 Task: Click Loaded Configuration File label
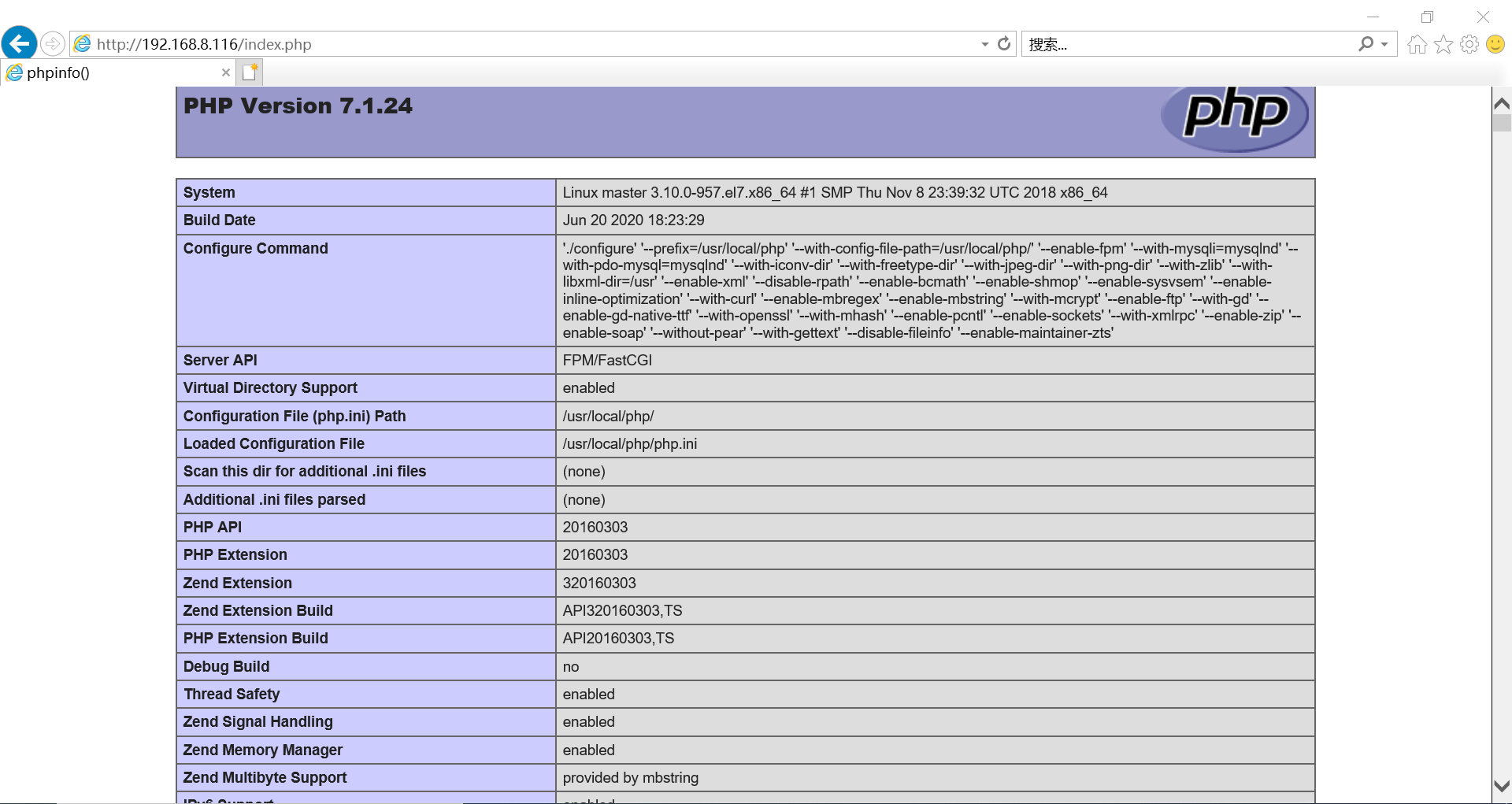click(273, 443)
